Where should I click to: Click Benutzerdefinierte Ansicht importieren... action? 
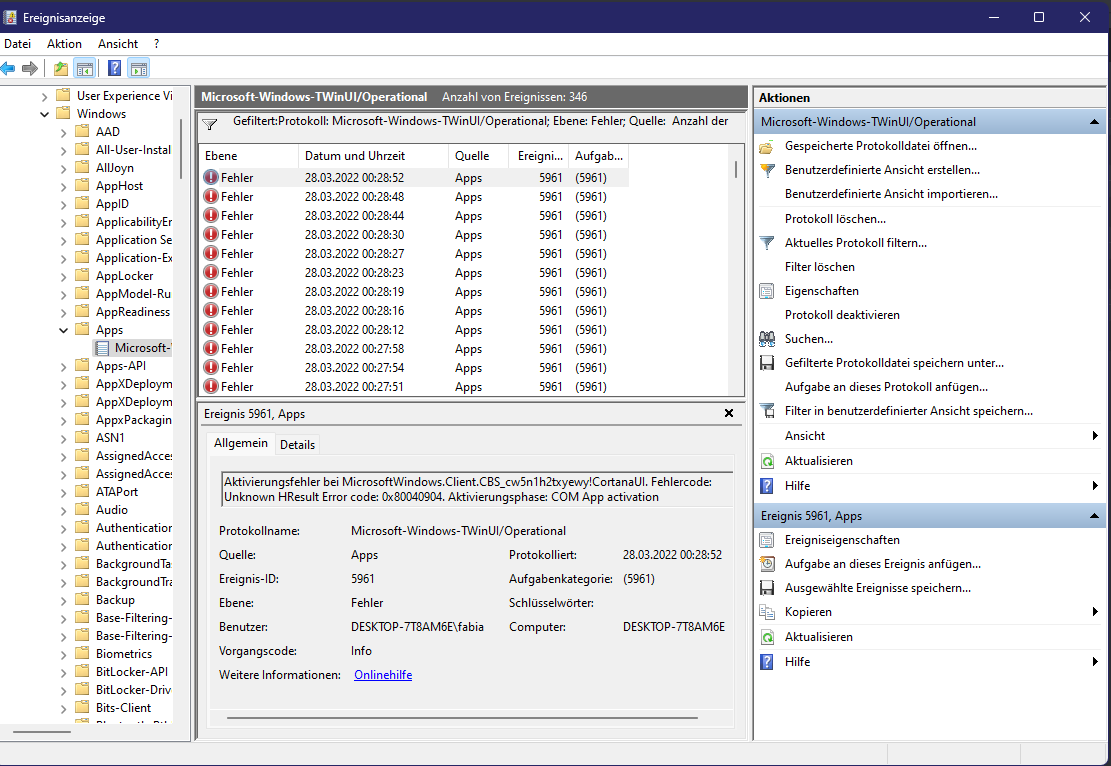[x=891, y=193]
